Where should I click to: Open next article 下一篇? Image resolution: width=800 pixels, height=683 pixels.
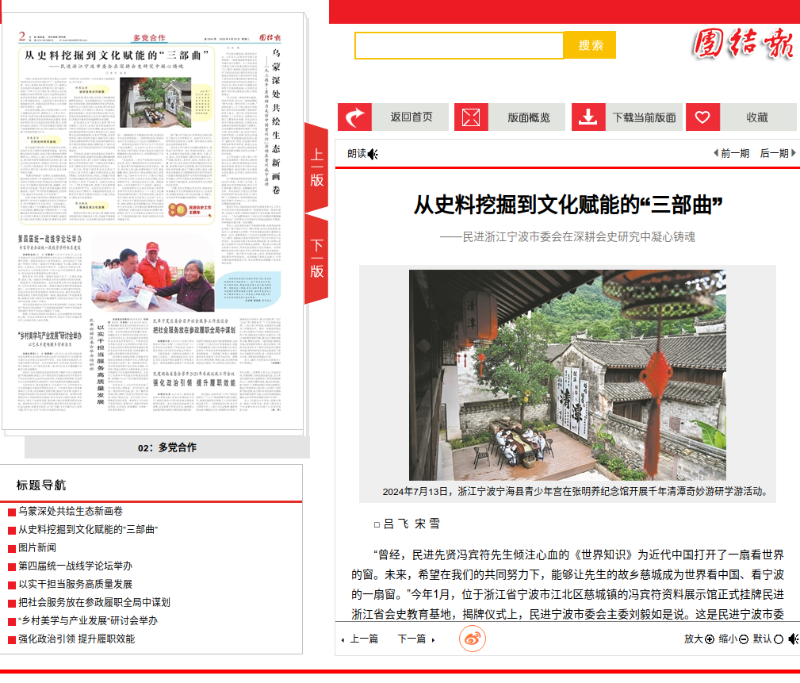coord(411,638)
